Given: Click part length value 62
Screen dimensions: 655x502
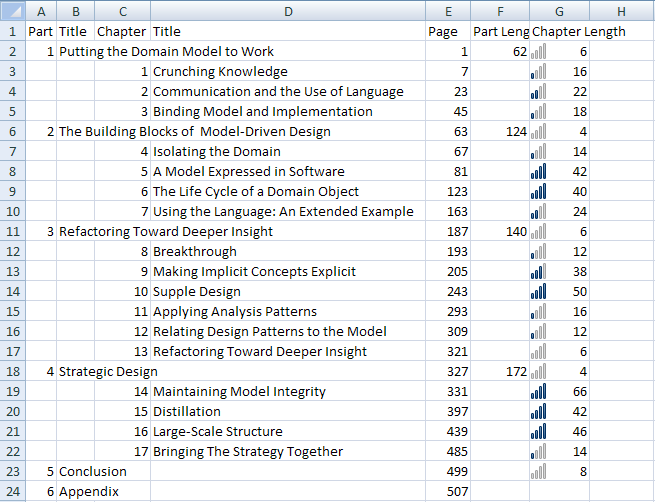Looking at the screenshot, I should (500, 51).
